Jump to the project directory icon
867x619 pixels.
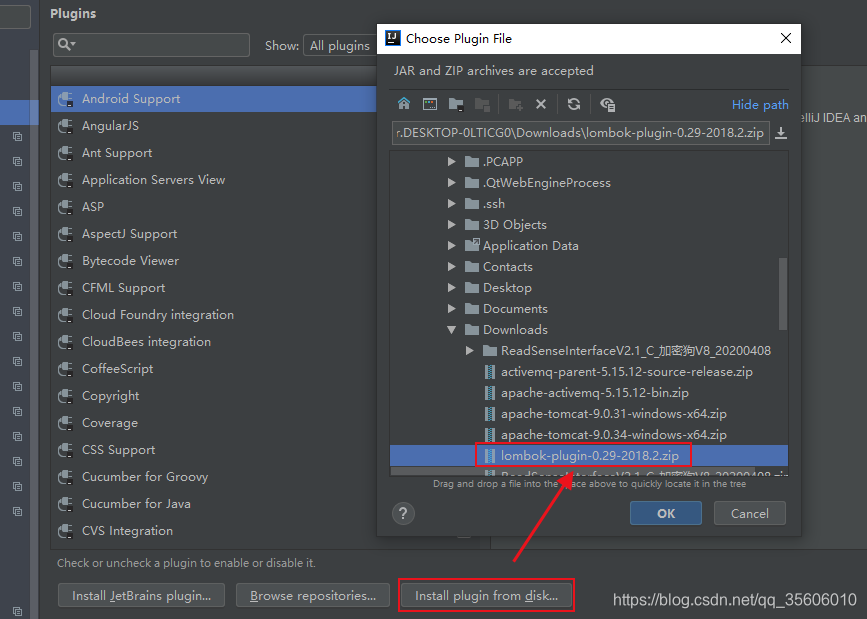(456, 104)
